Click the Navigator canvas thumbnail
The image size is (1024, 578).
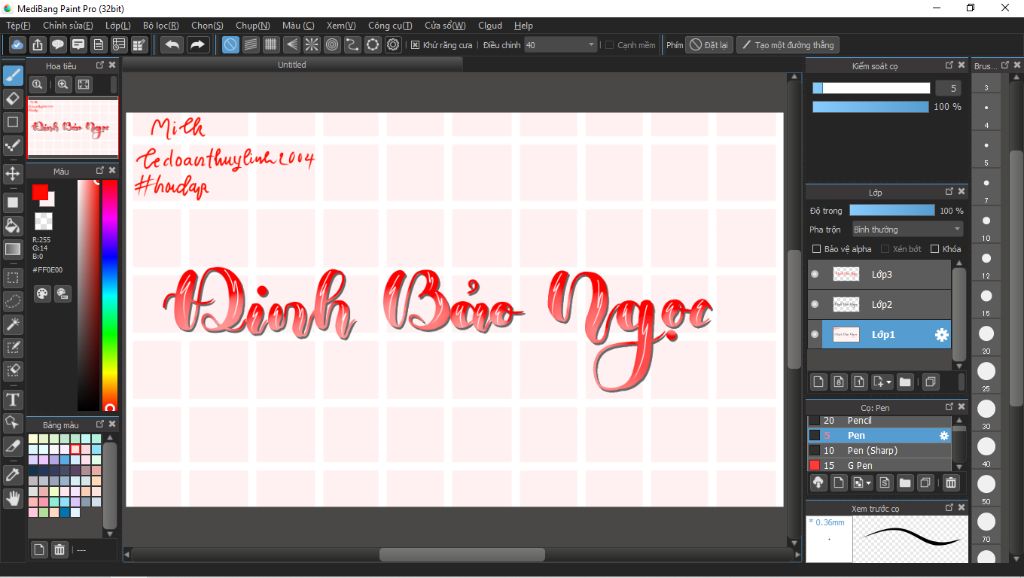point(72,127)
